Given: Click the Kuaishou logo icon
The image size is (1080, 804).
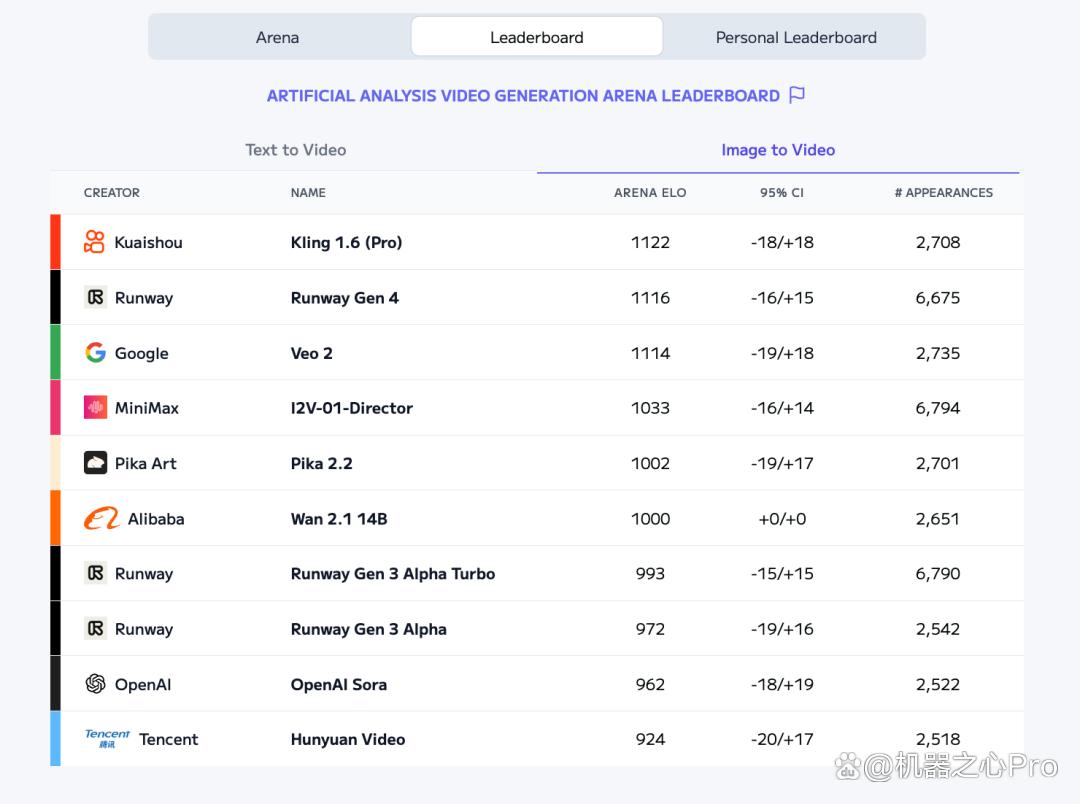Looking at the screenshot, I should pos(94,242).
